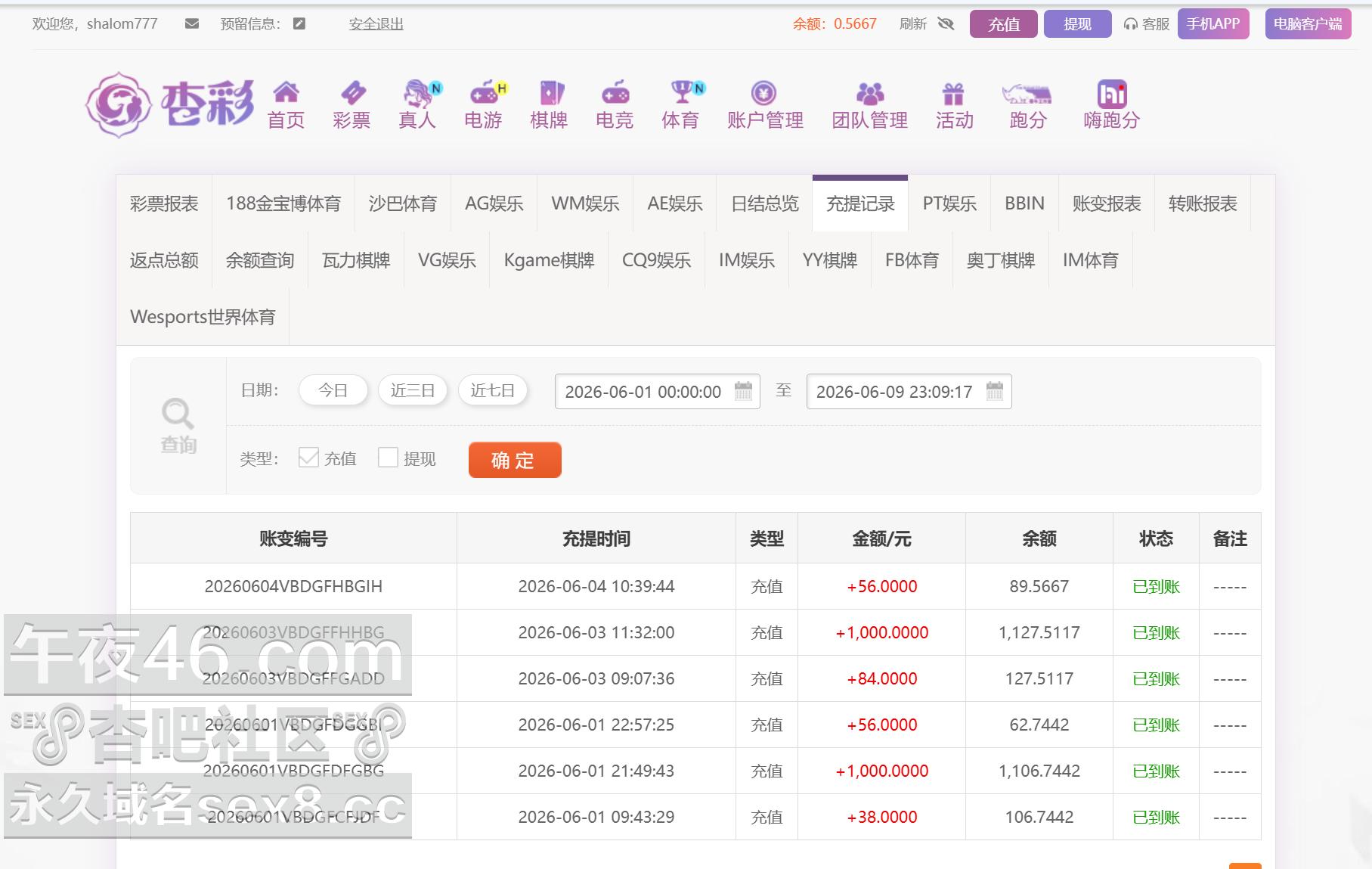
Task: Toggle balance visibility eye icon
Action: [x=946, y=24]
